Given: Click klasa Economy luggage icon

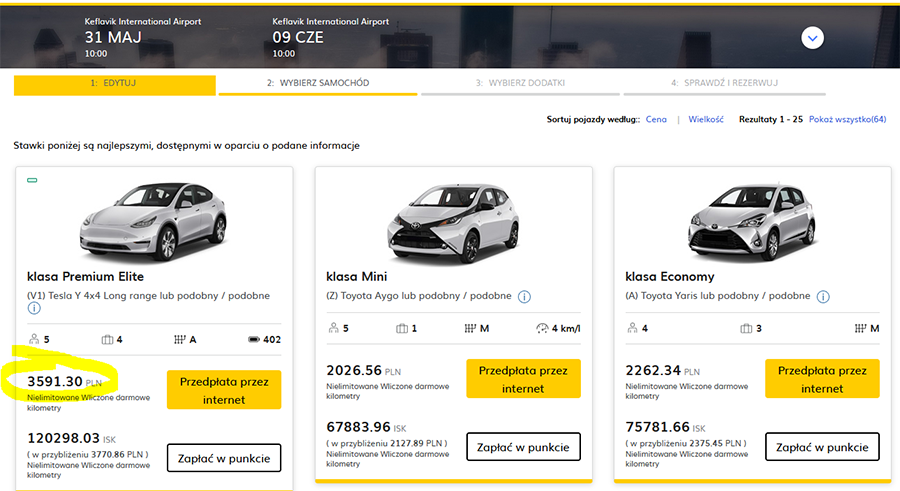Looking at the screenshot, I should tap(746, 328).
